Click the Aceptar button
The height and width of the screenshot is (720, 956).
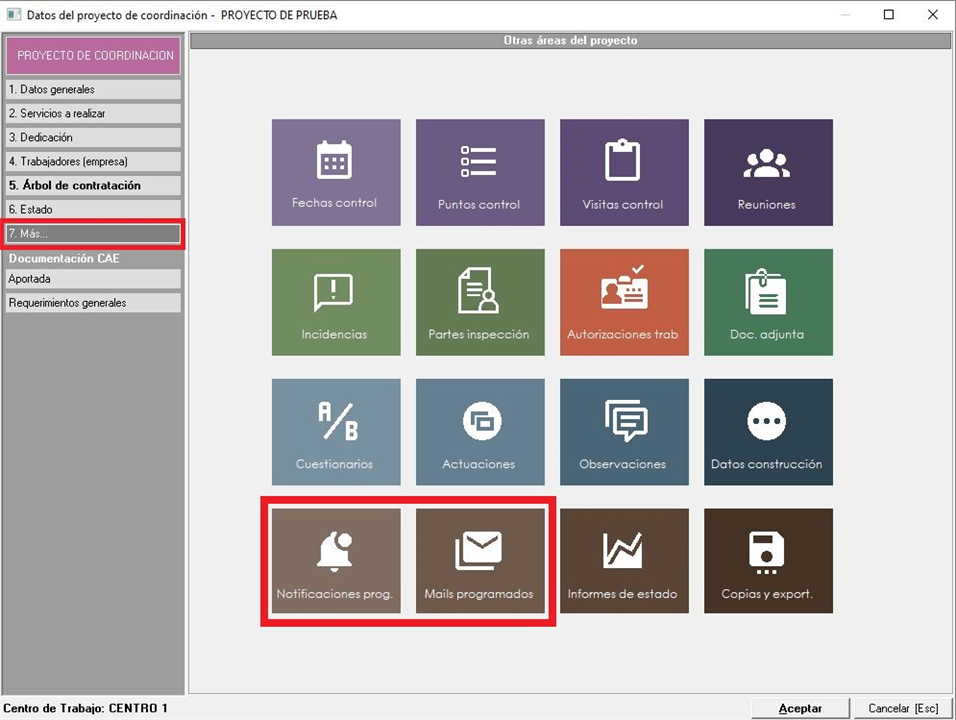point(800,708)
